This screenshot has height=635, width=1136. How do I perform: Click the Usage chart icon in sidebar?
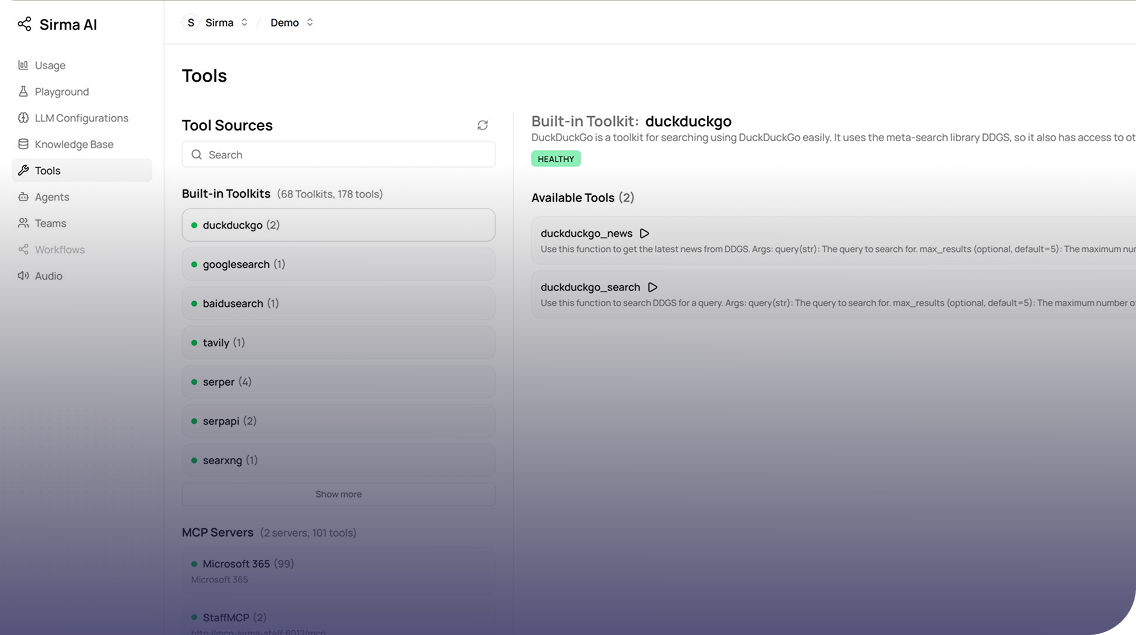23,65
